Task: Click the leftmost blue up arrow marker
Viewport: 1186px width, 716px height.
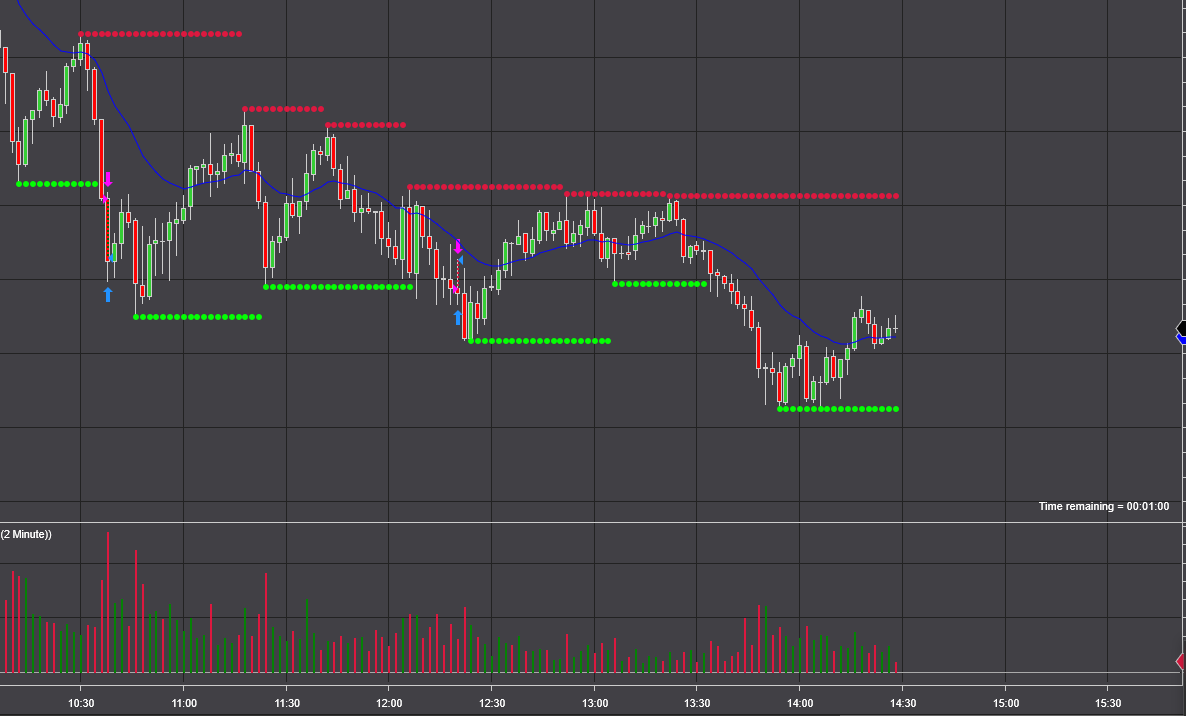Action: tap(108, 294)
